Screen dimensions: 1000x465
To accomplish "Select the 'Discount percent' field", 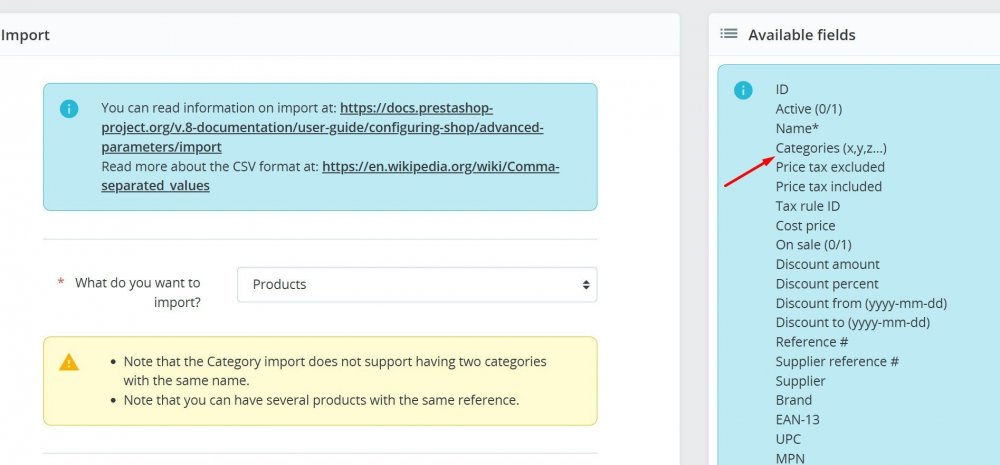I will tap(827, 284).
